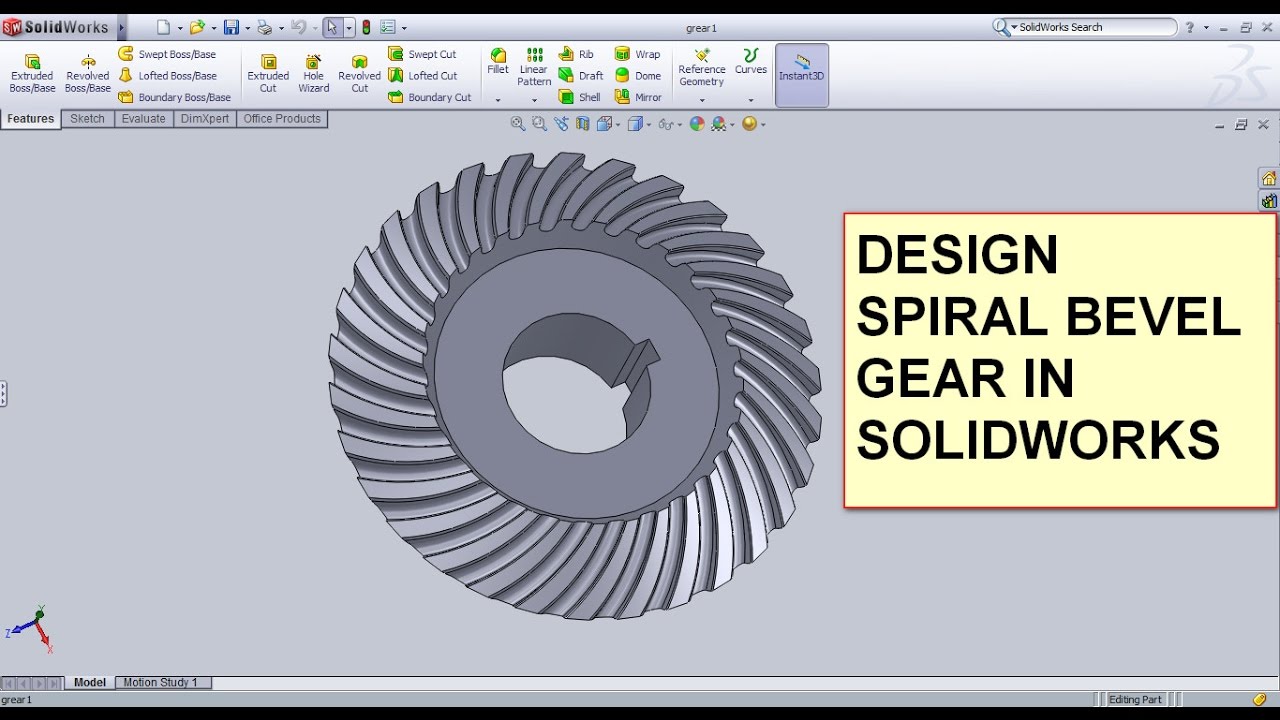Image resolution: width=1280 pixels, height=720 pixels.
Task: Open SolidWorks Resources home icon
Action: 1269,179
